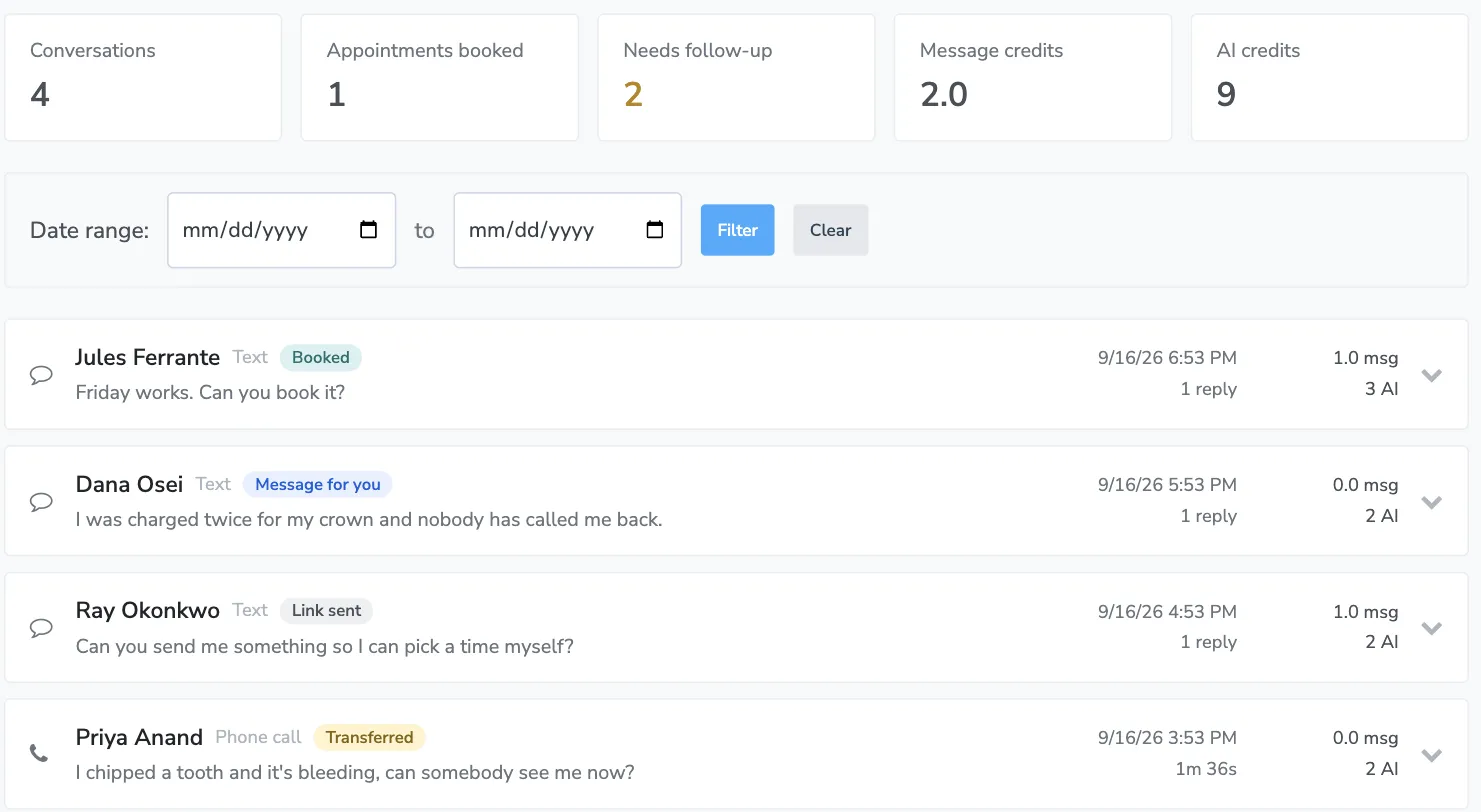Expand the Priya Anand call chevron
Screen dimensions: 1481x812
(1432, 755)
